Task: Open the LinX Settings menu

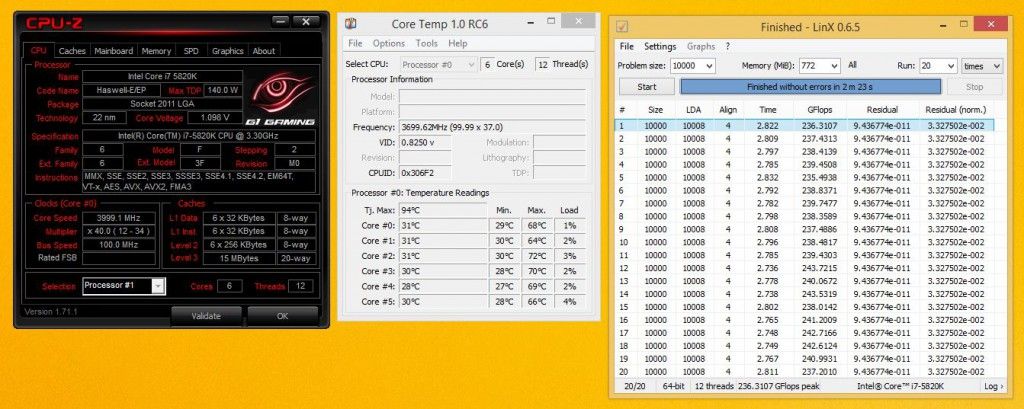Action: (660, 46)
